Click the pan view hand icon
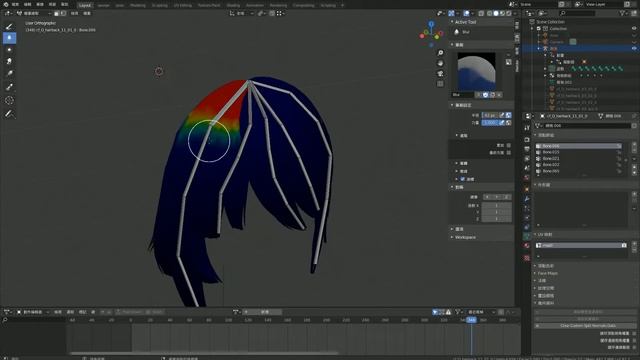Image resolution: width=640 pixels, height=360 pixels. click(x=440, y=63)
